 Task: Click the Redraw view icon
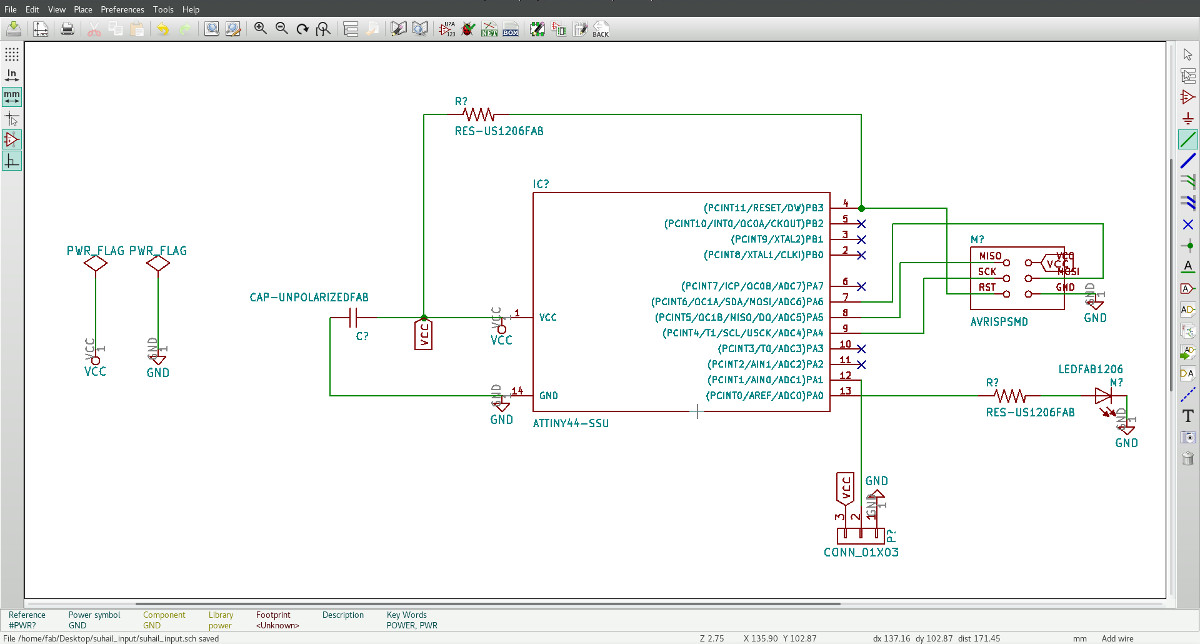(x=302, y=29)
